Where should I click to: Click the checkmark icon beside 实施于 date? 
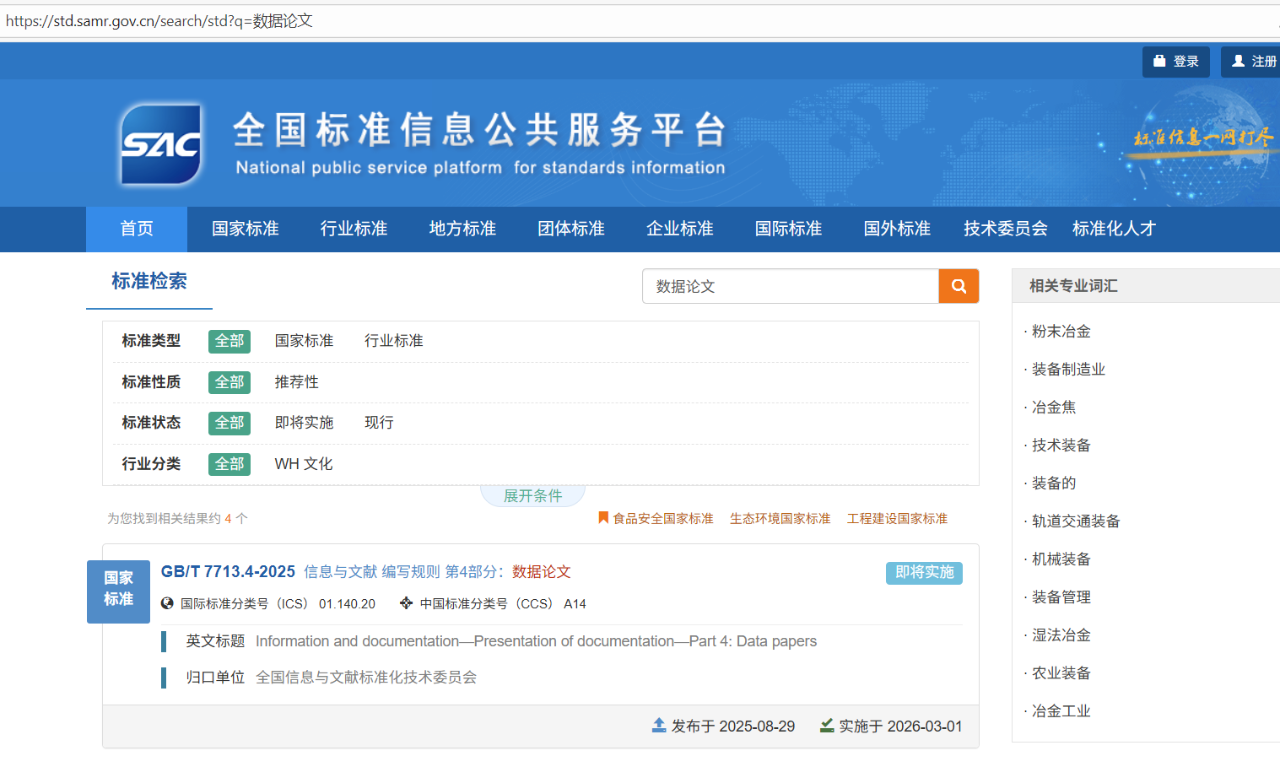tap(827, 726)
